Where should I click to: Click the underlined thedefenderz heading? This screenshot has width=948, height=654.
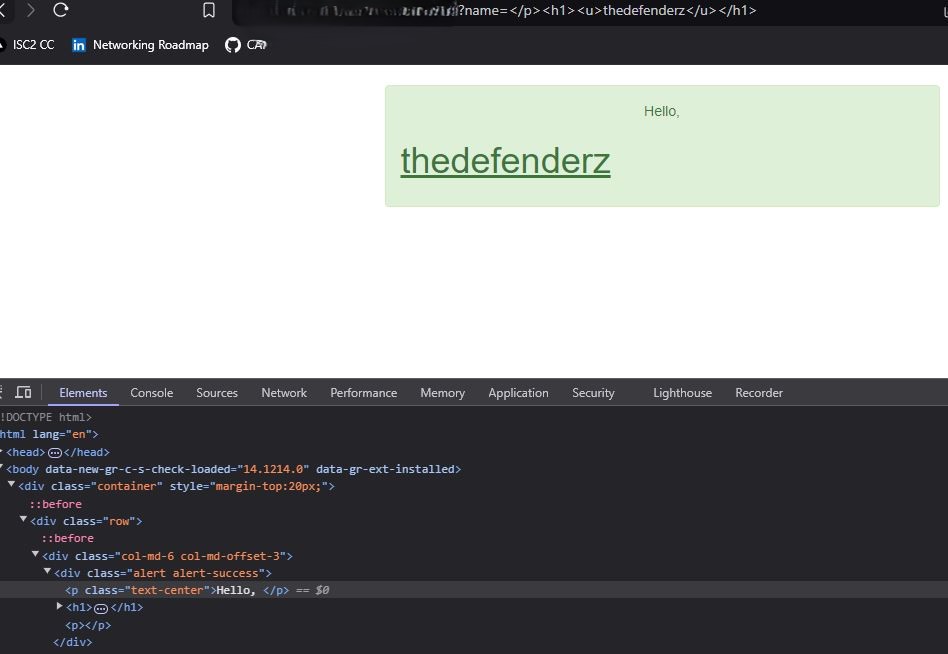[x=505, y=161]
